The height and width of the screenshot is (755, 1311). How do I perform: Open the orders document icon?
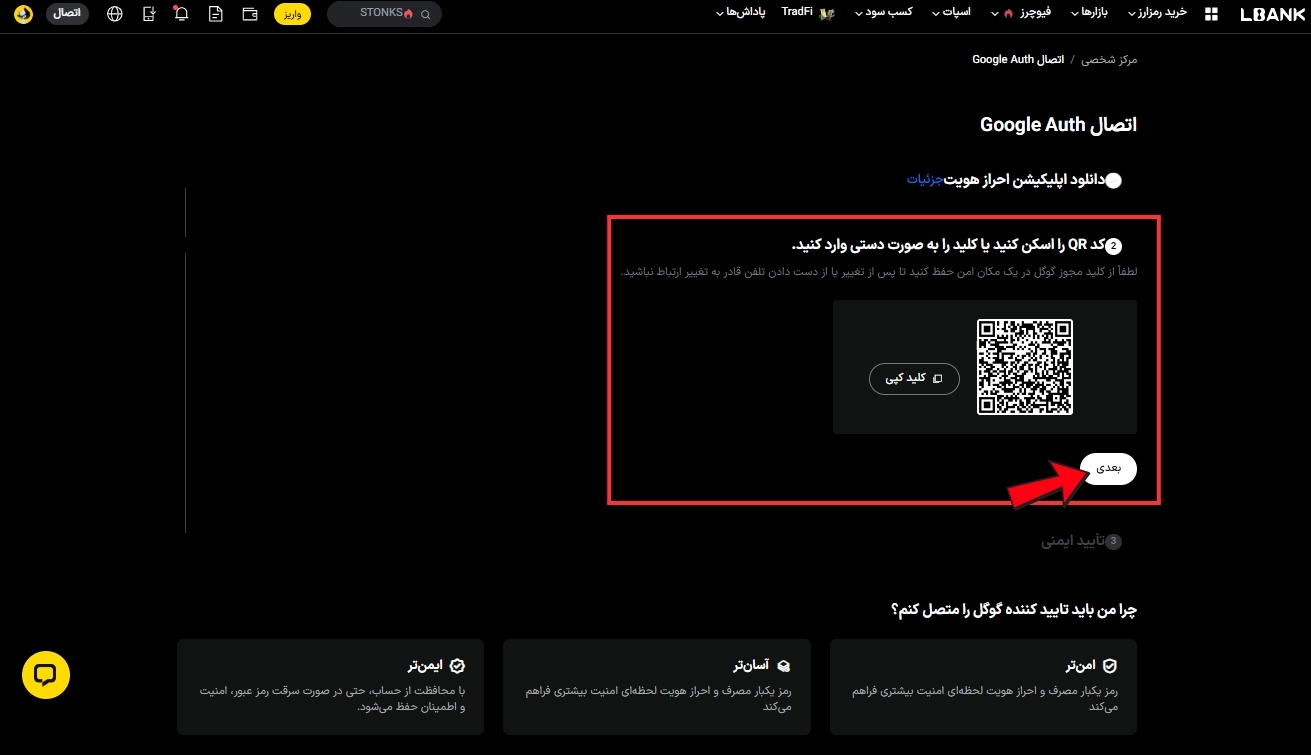tap(216, 15)
